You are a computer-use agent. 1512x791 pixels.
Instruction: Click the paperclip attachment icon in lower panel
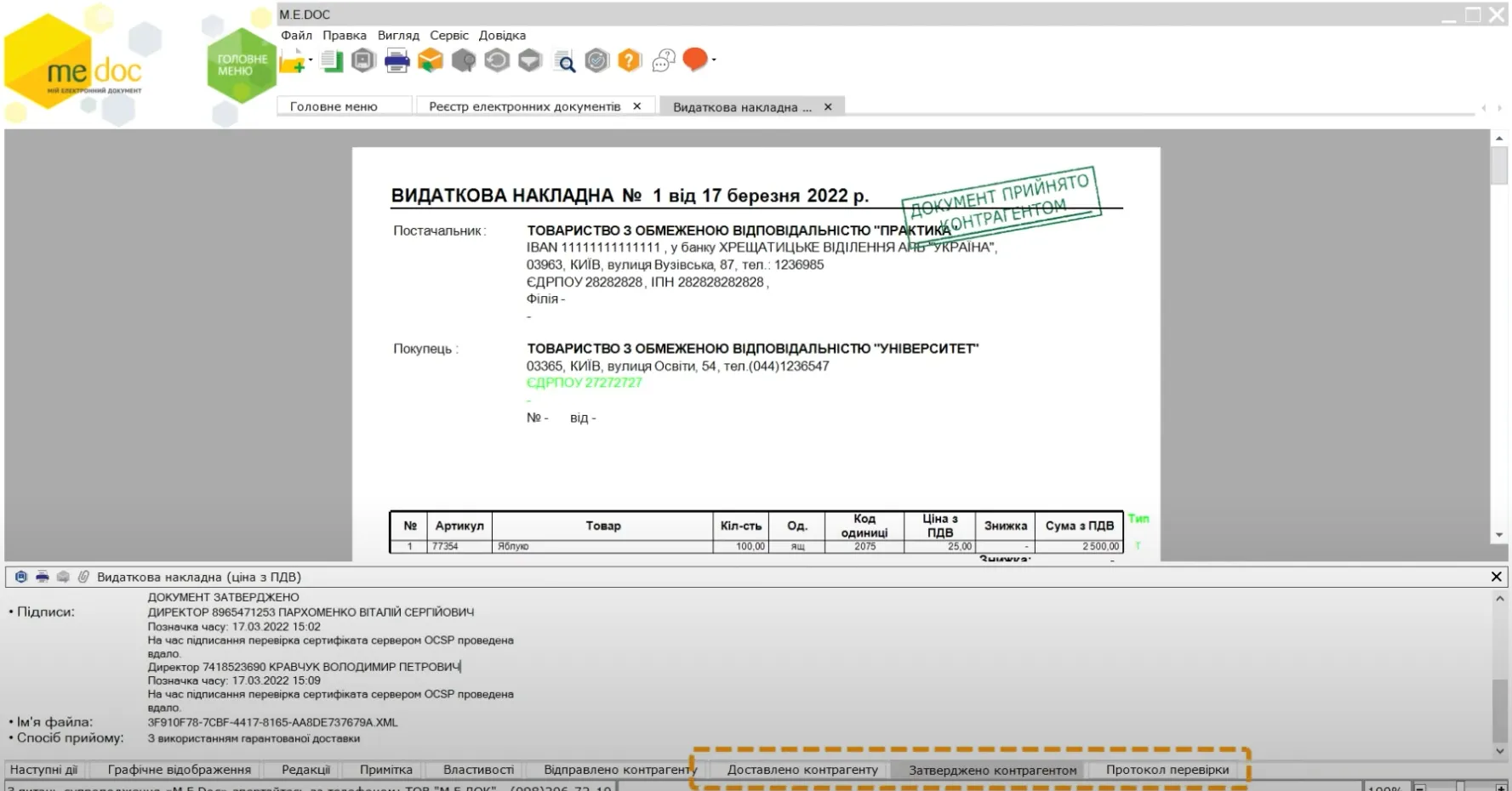pos(83,577)
